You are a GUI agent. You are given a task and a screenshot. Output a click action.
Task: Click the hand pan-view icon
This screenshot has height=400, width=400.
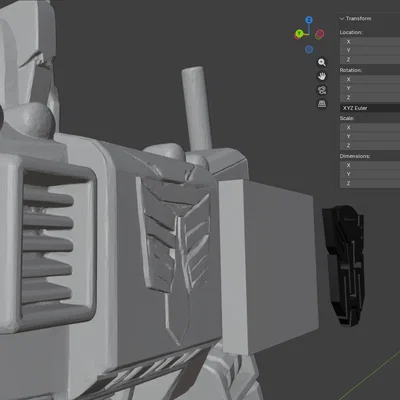coord(322,76)
